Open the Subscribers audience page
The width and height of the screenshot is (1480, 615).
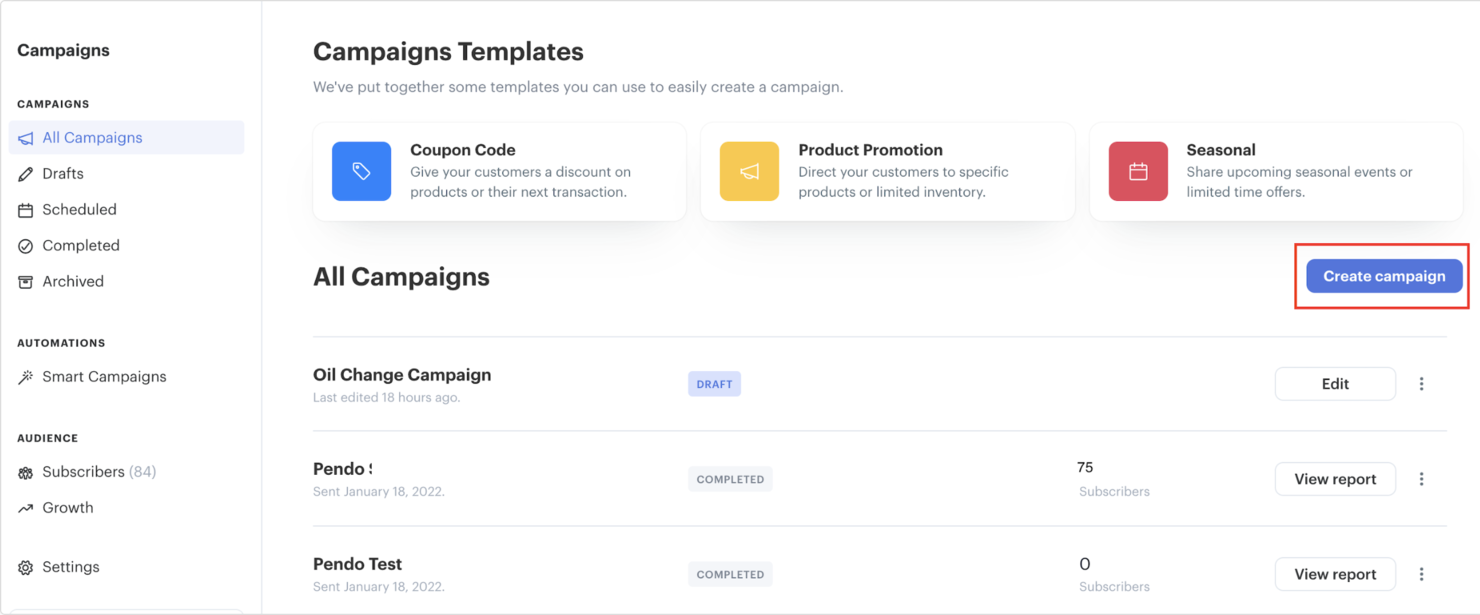click(84, 472)
